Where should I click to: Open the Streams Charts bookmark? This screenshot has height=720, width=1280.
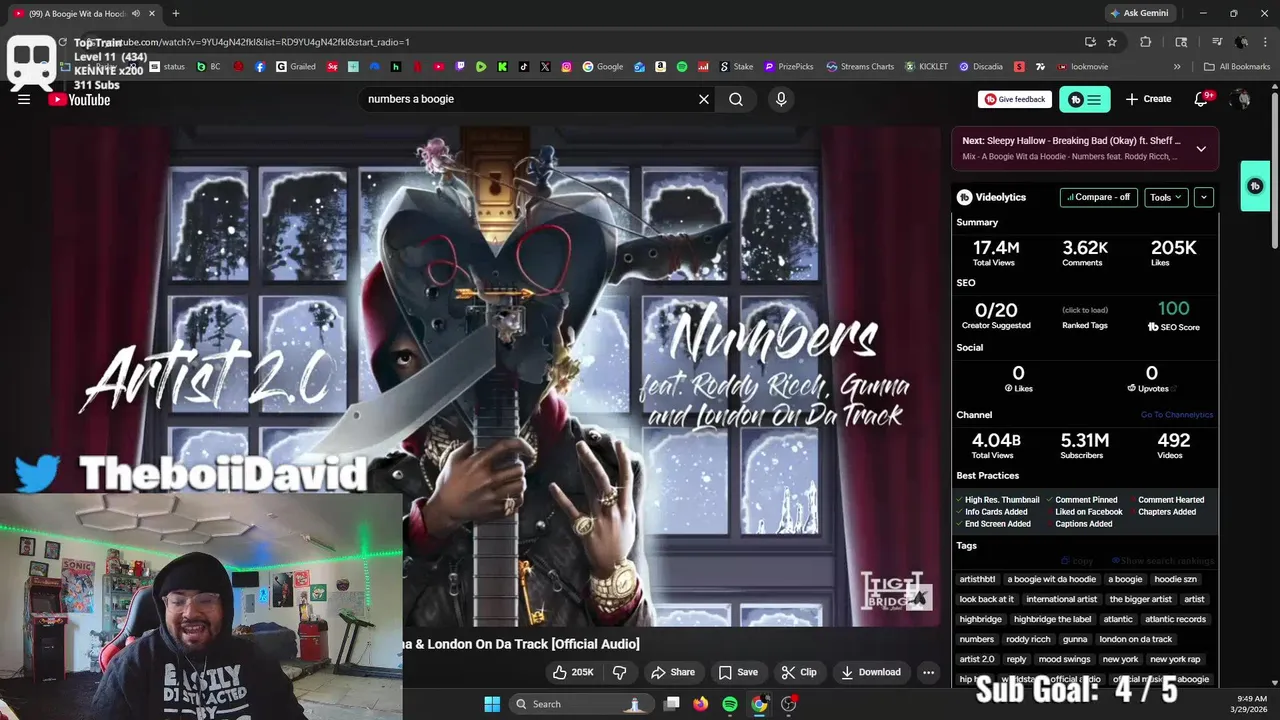[x=859, y=67]
